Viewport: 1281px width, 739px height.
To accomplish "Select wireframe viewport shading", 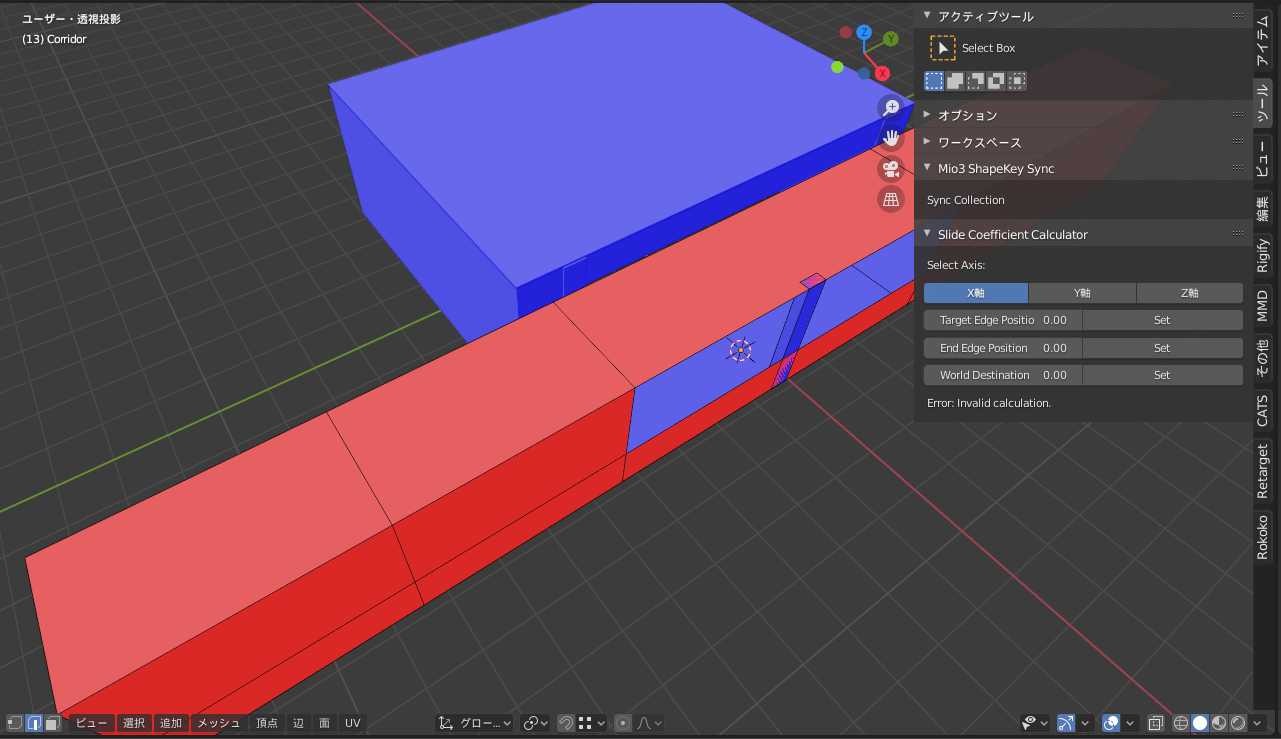I will (1181, 723).
